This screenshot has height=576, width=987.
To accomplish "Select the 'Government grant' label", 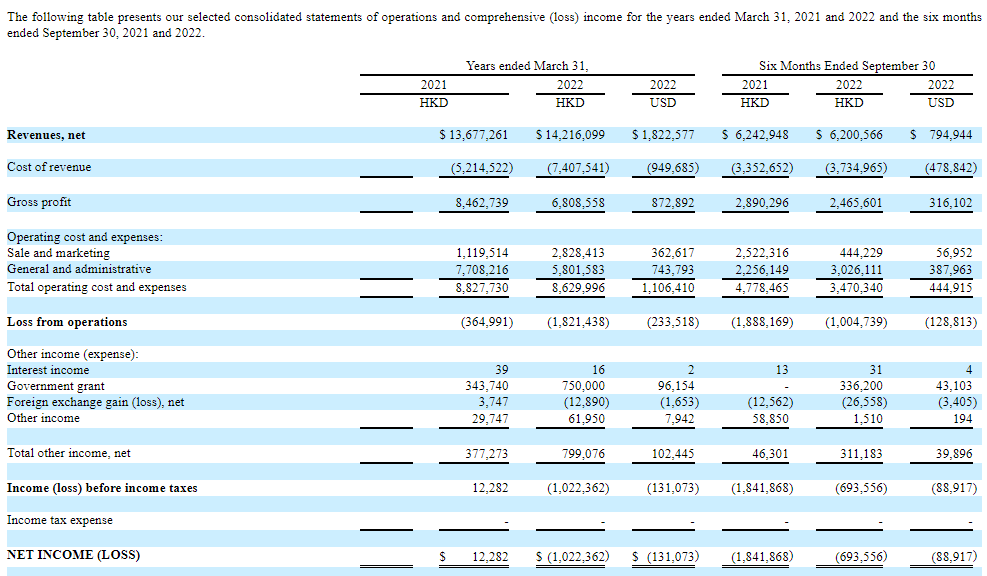I will point(56,386).
